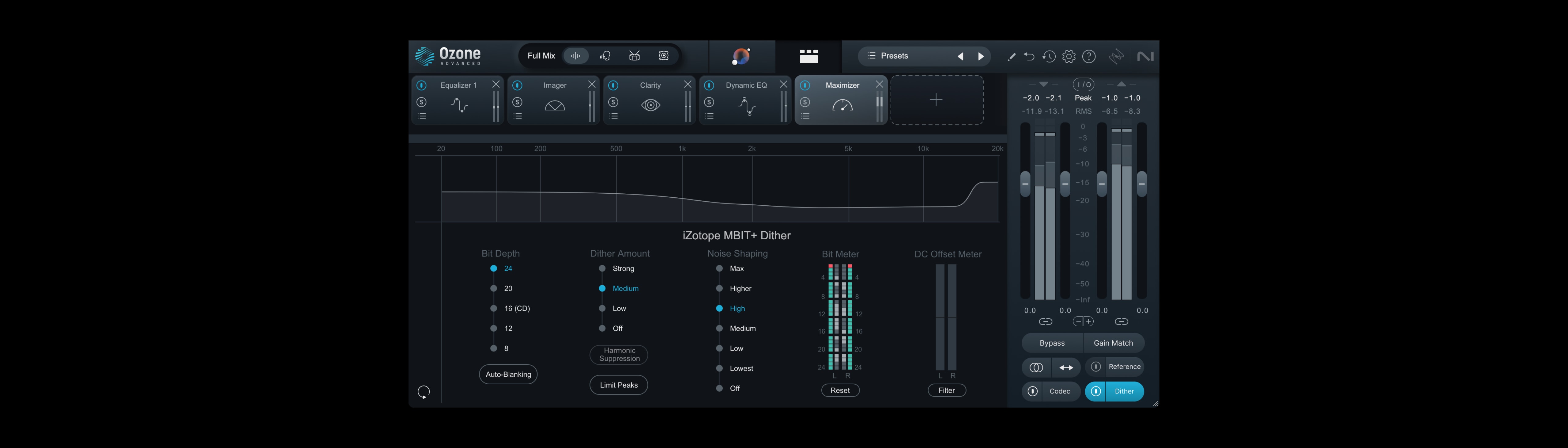Click the Harmonic Suppression button
The image size is (1568, 448).
[x=619, y=355]
